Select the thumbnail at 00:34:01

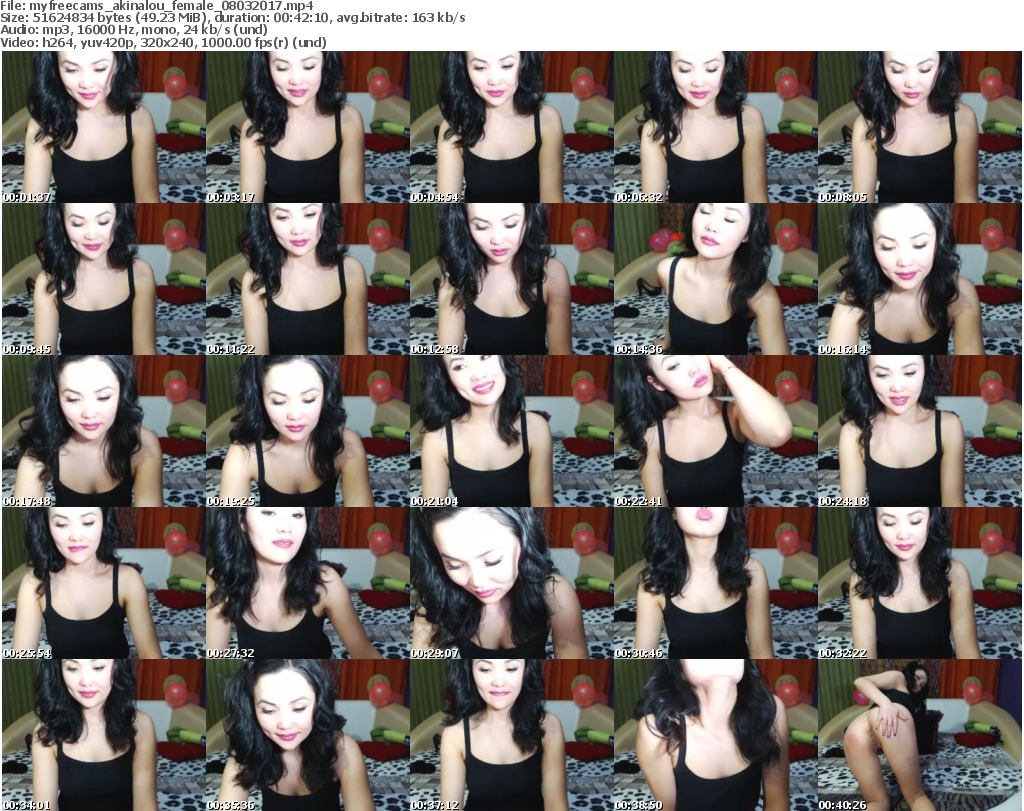(104, 735)
